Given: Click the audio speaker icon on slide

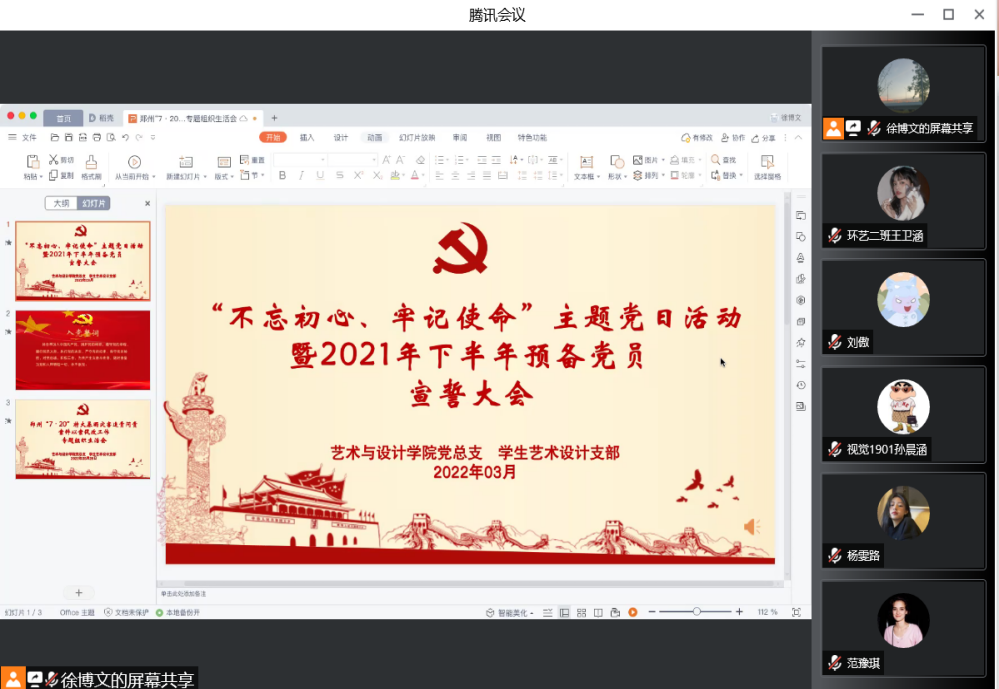Looking at the screenshot, I should [x=750, y=527].
